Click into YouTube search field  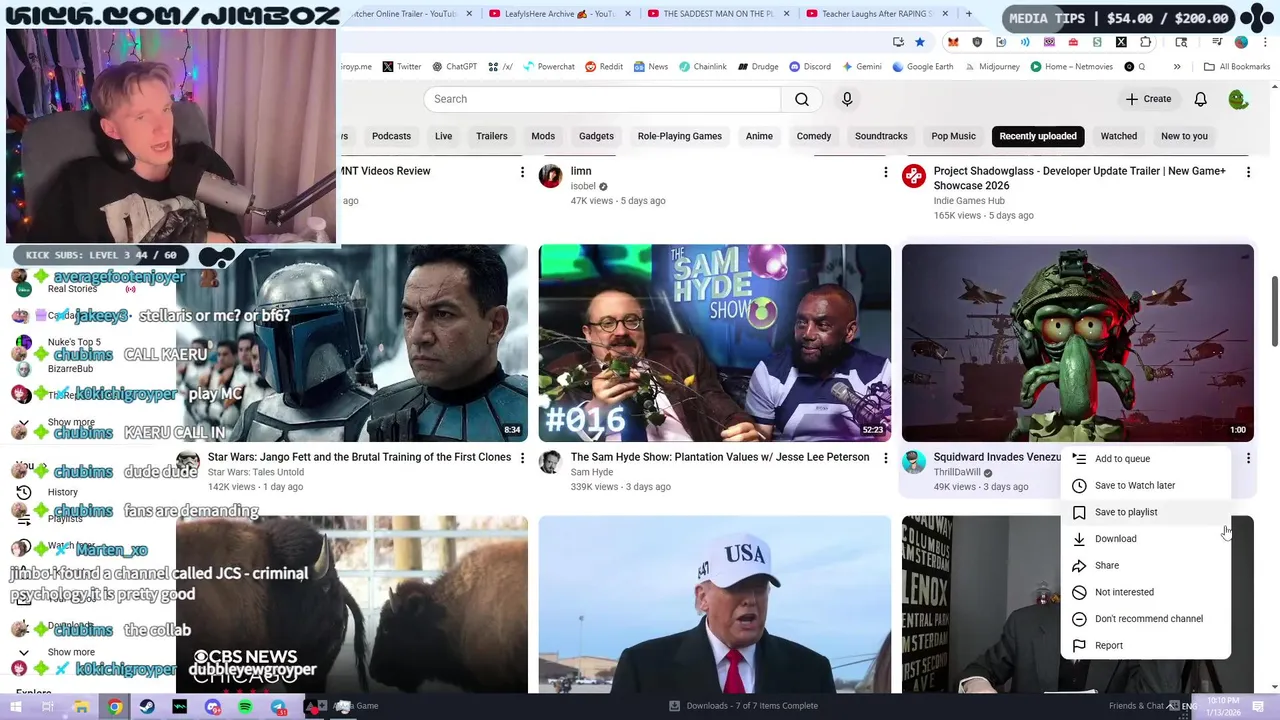602,99
